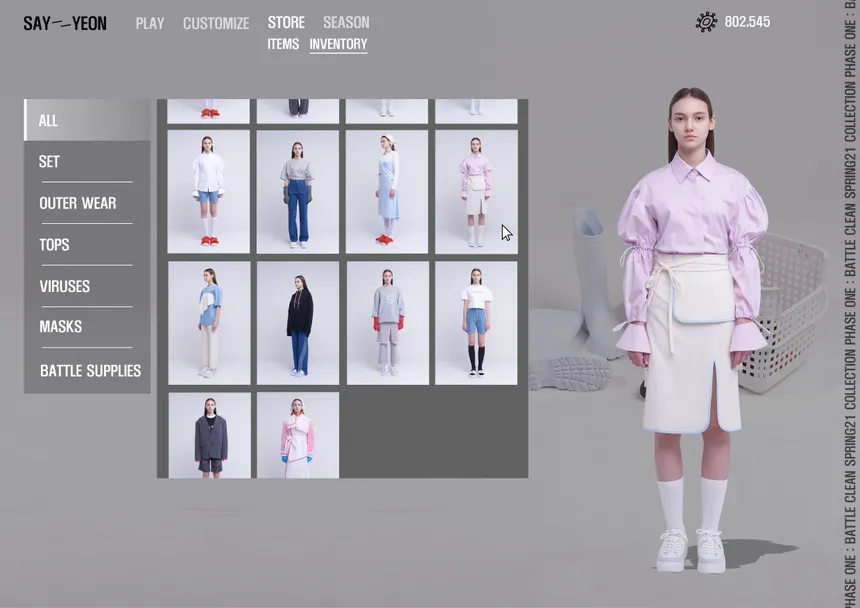The height and width of the screenshot is (608, 860).
Task: Filter inventory by VIRUSES
Action: click(87, 286)
